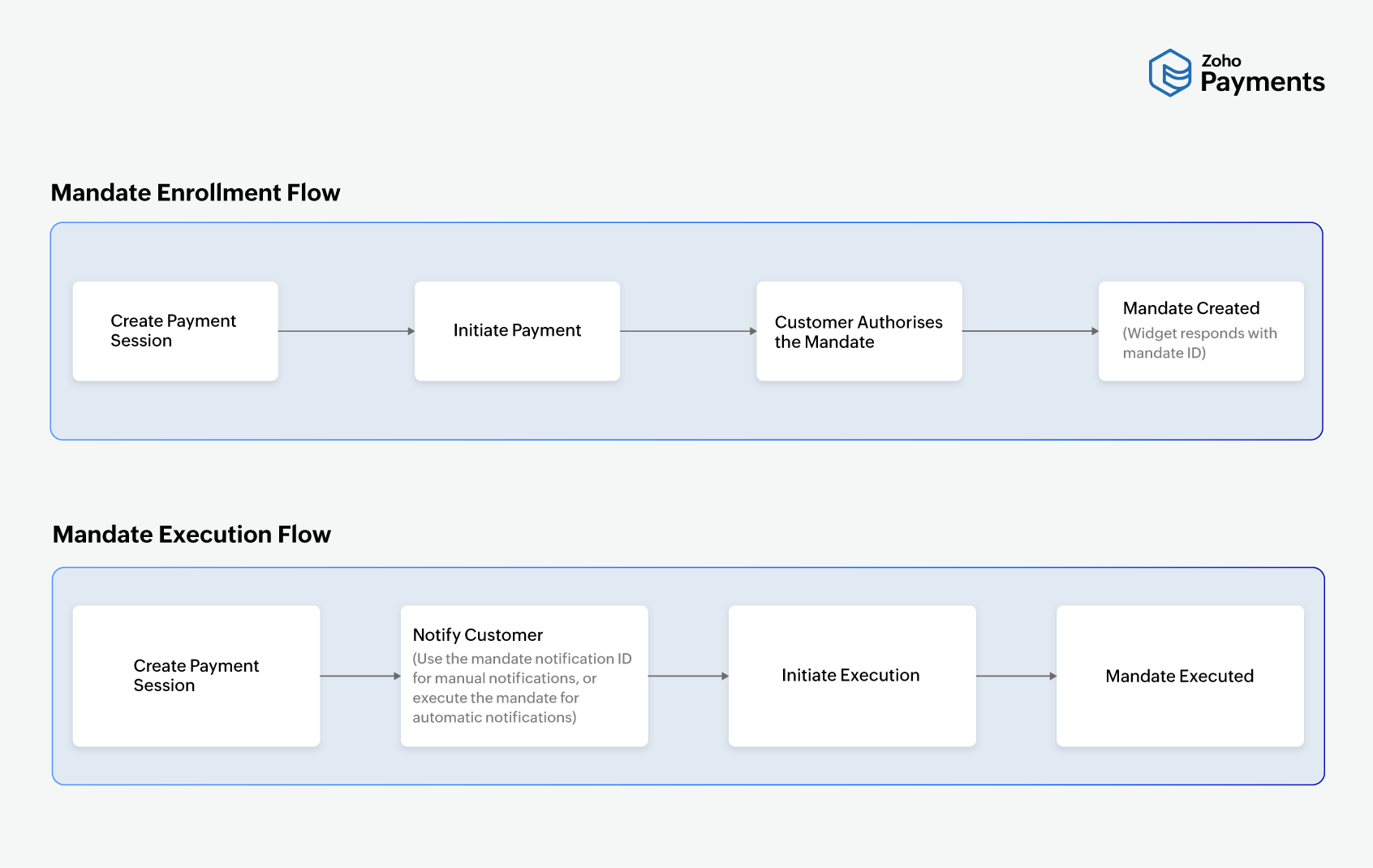Click Create Payment Session box in Execution Flow
Image resolution: width=1373 pixels, height=868 pixels.
tap(196, 676)
